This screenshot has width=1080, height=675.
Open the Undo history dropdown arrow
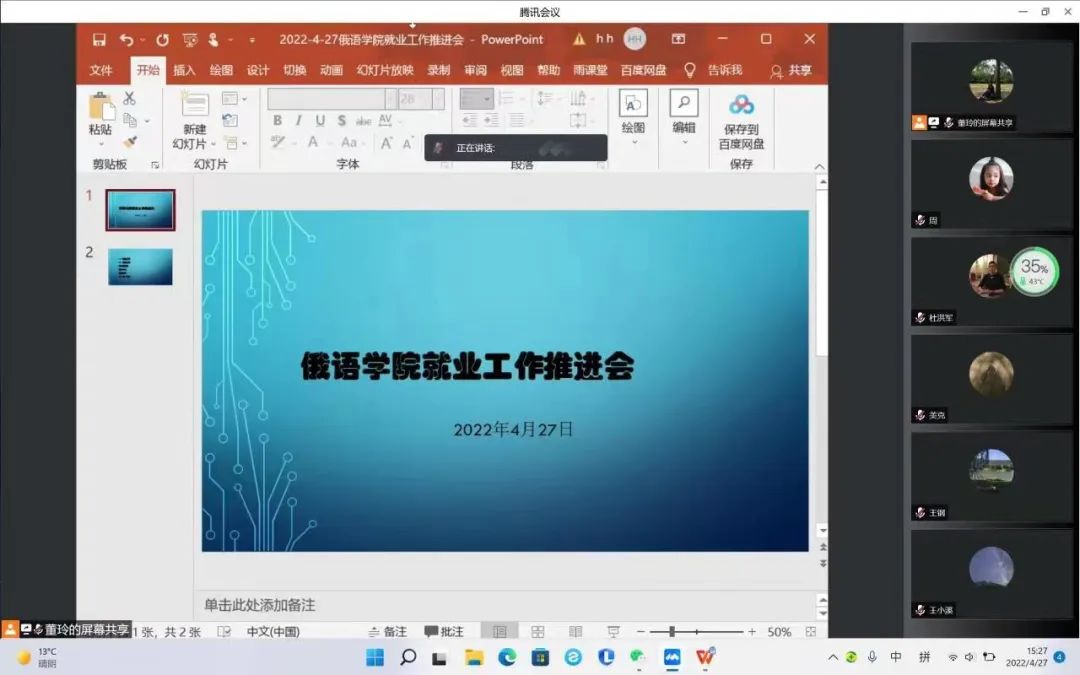[x=142, y=40]
